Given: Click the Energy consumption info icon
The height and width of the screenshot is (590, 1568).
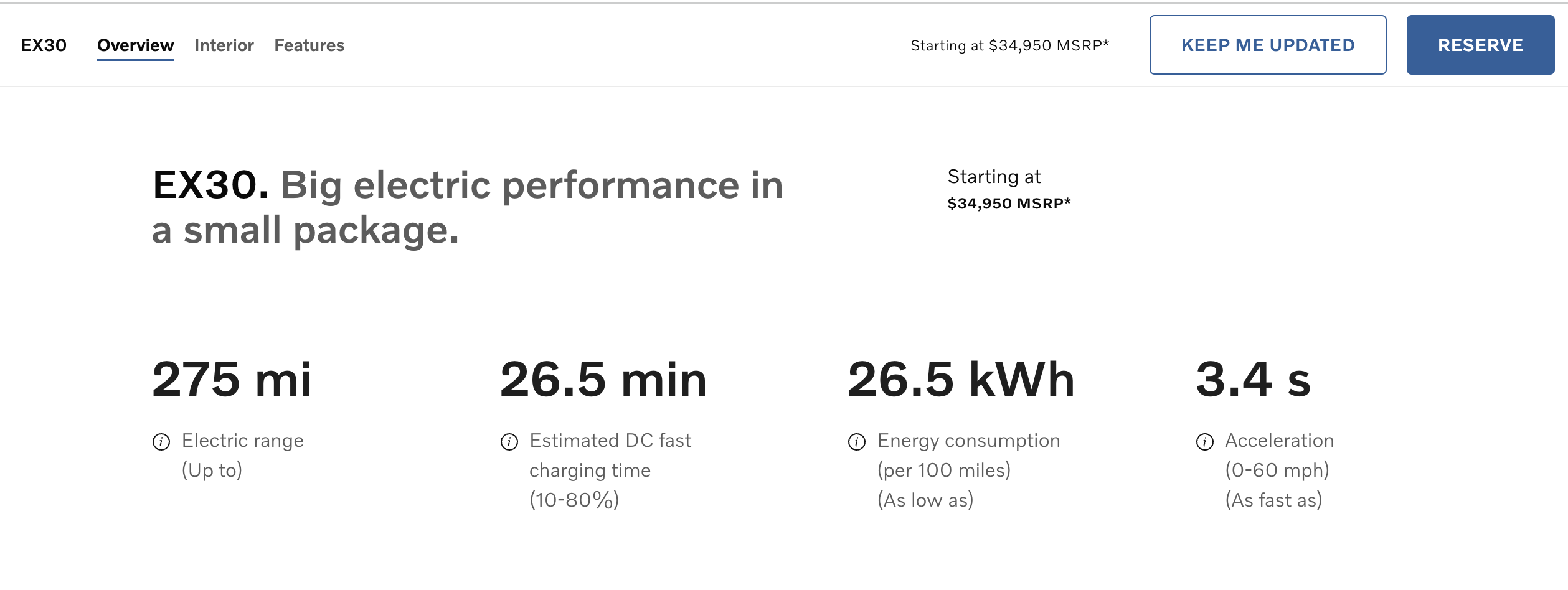Looking at the screenshot, I should point(857,442).
